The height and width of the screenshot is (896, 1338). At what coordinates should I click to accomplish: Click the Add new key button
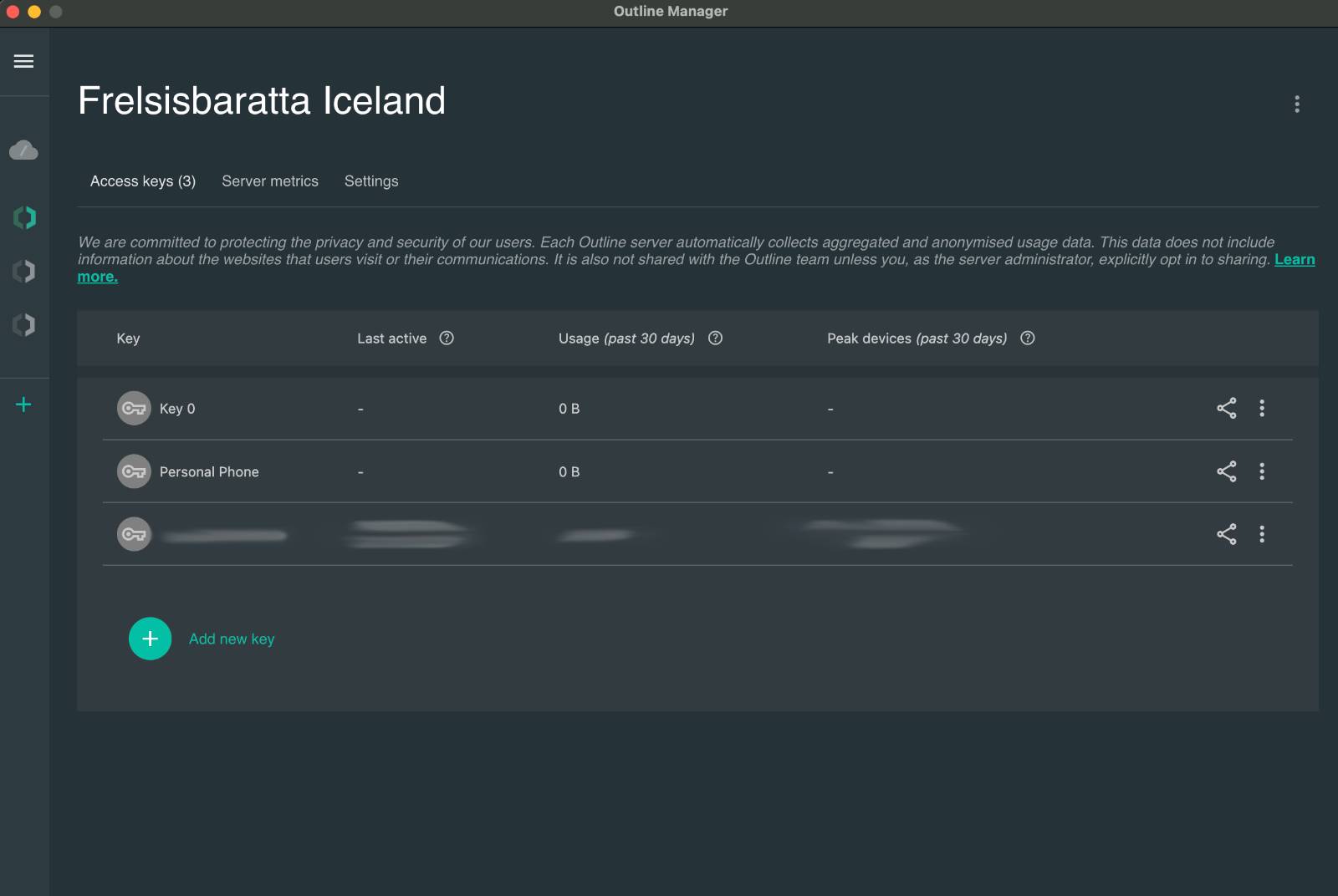151,639
